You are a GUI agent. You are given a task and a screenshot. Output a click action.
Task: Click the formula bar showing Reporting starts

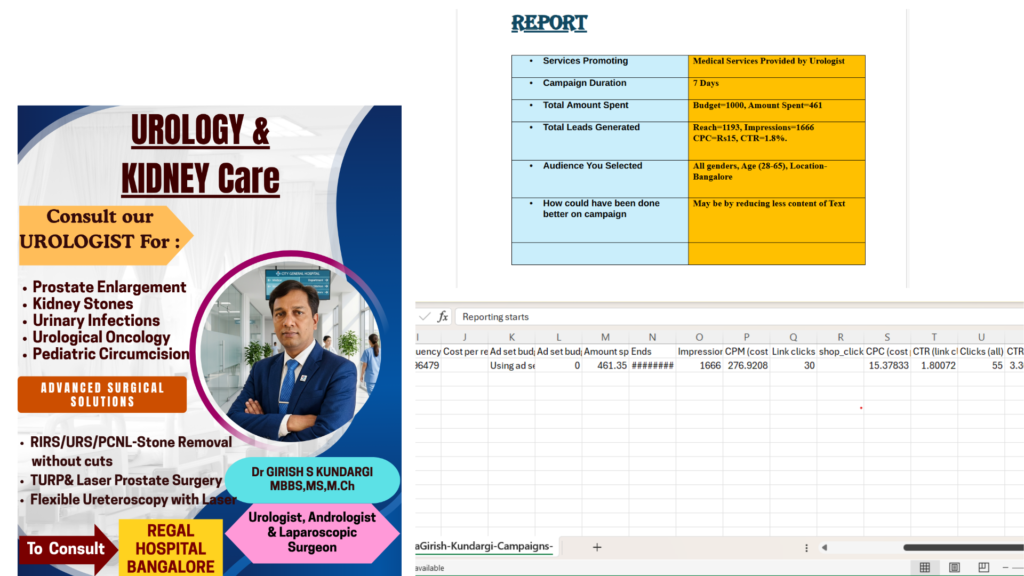point(739,317)
